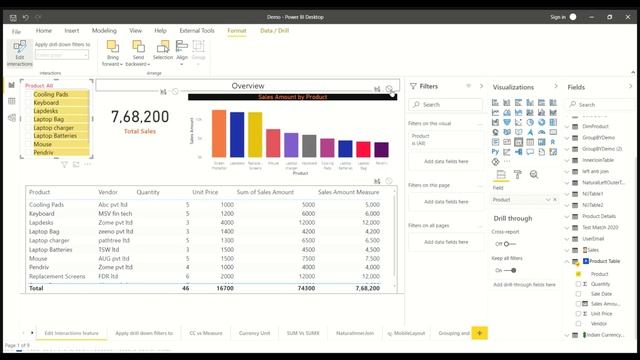Toggle Cross-report drill through switch
This screenshot has height=360, width=640.
pos(510,244)
